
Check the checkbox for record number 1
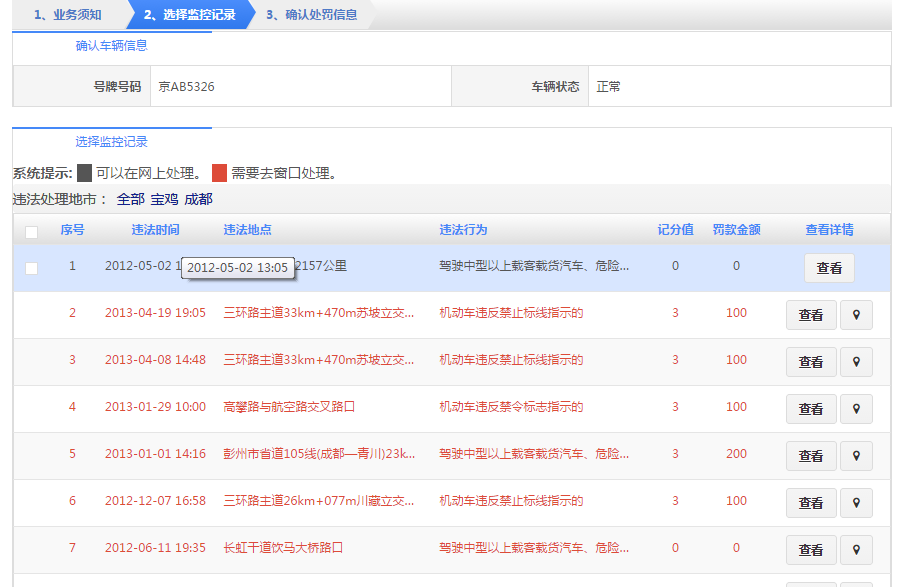(x=31, y=267)
